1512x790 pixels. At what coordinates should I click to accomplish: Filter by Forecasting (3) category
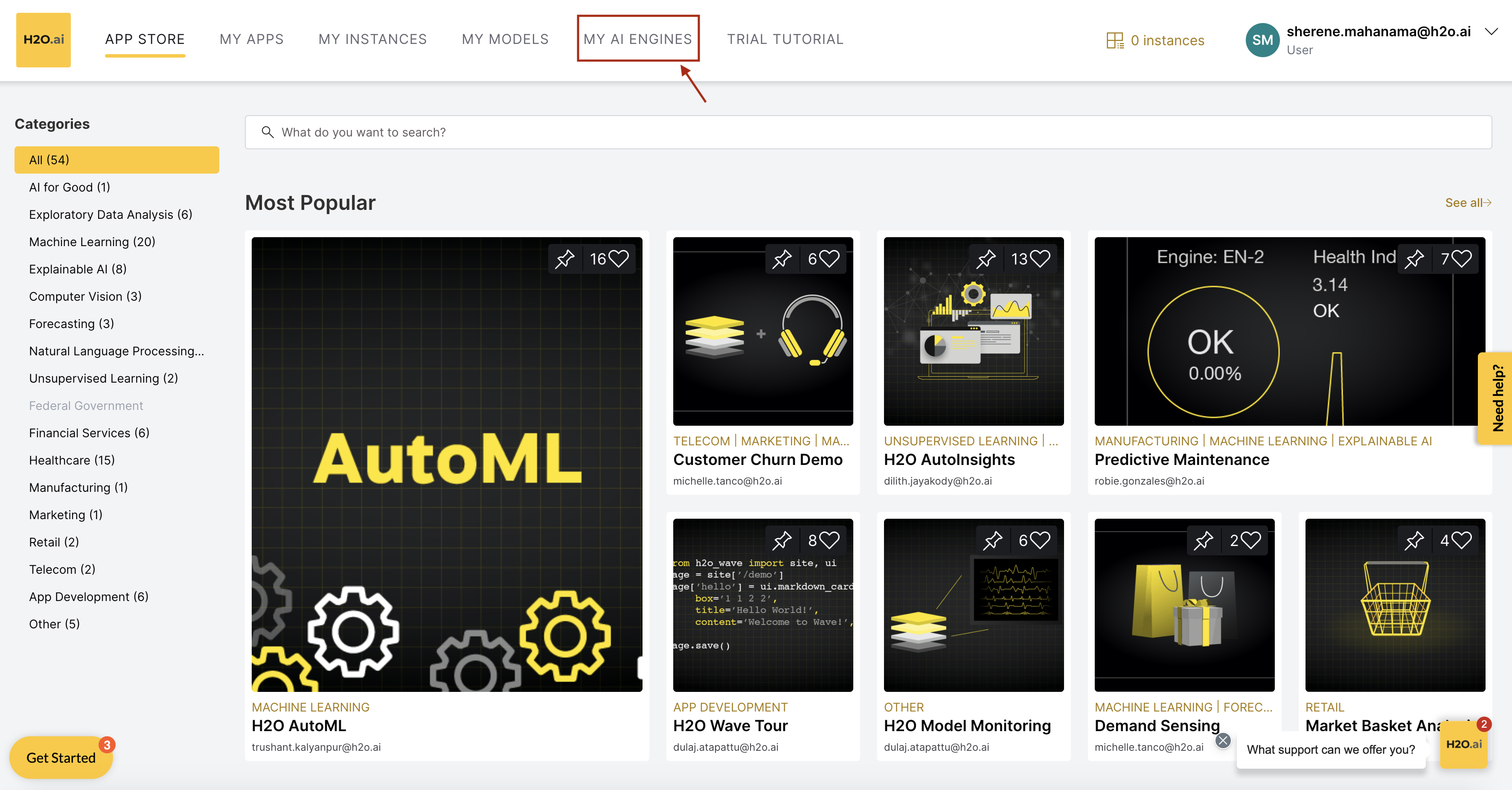[x=72, y=323]
